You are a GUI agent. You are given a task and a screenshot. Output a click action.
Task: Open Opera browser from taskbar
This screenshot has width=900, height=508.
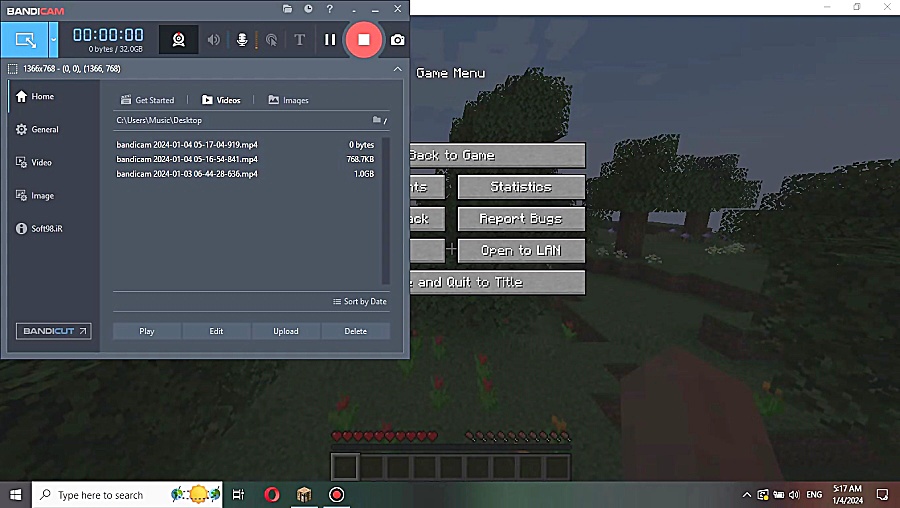click(272, 495)
